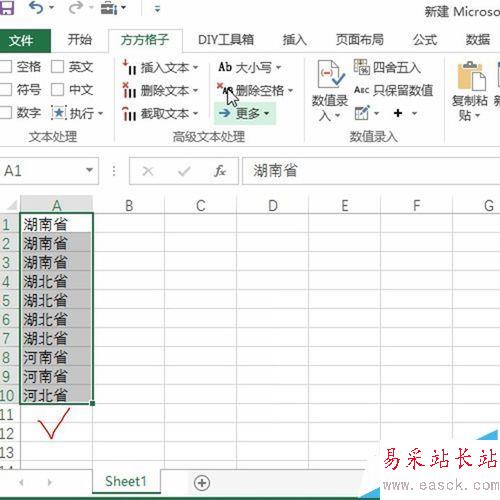Switch to the 方方格子 tab
The height and width of the screenshot is (500, 500).
(145, 40)
